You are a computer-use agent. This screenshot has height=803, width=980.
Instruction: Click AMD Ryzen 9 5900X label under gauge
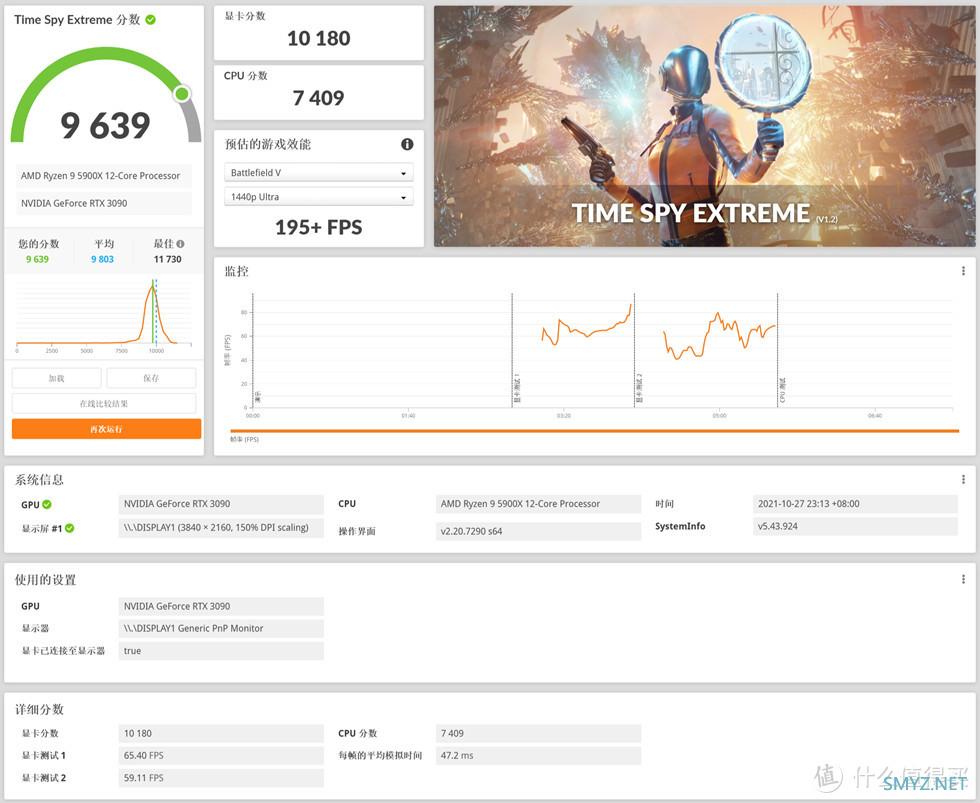pyautogui.click(x=104, y=176)
